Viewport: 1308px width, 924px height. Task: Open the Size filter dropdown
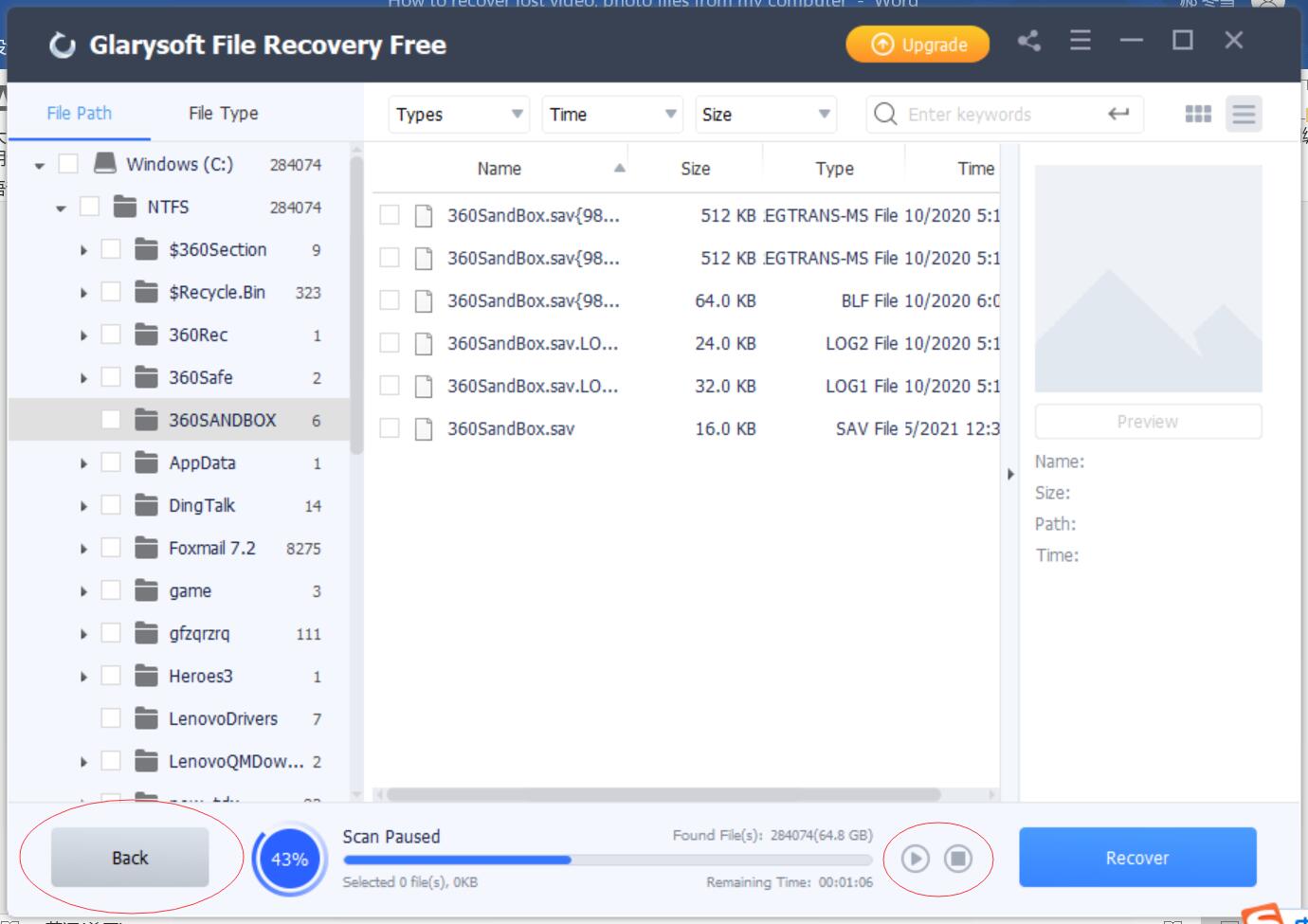point(766,114)
